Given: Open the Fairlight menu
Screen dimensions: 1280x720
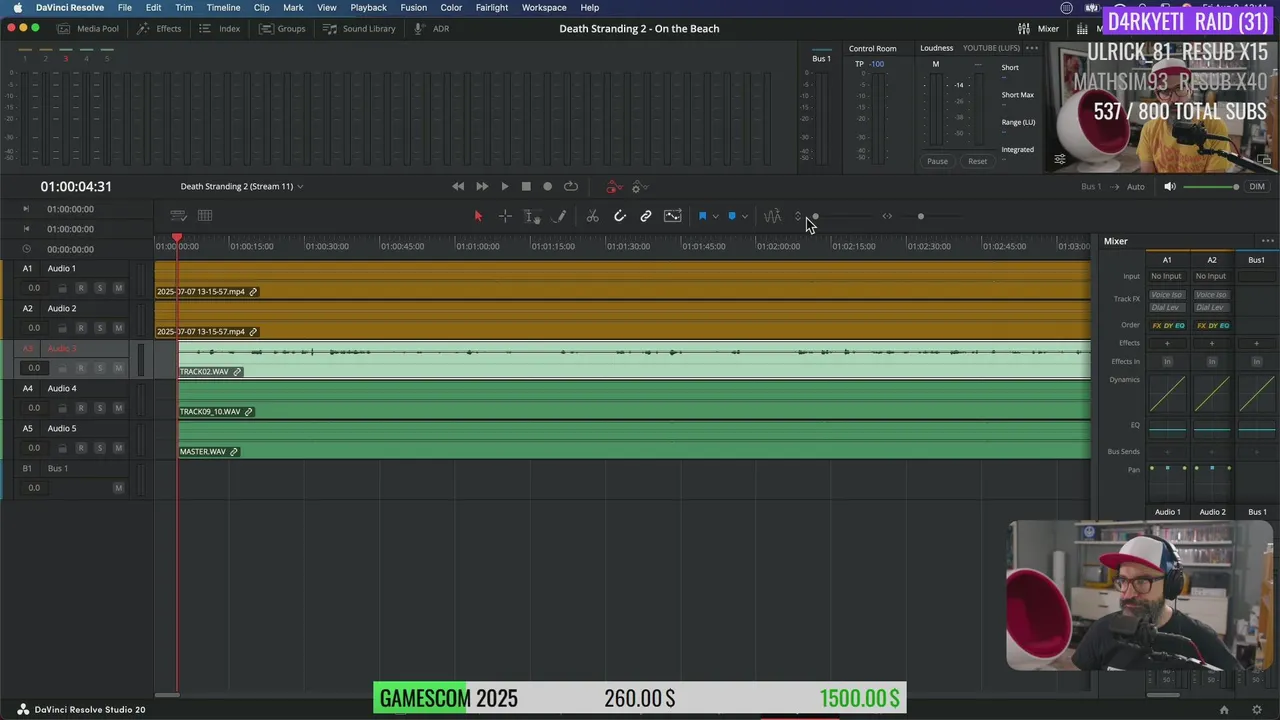Looking at the screenshot, I should tap(491, 7).
